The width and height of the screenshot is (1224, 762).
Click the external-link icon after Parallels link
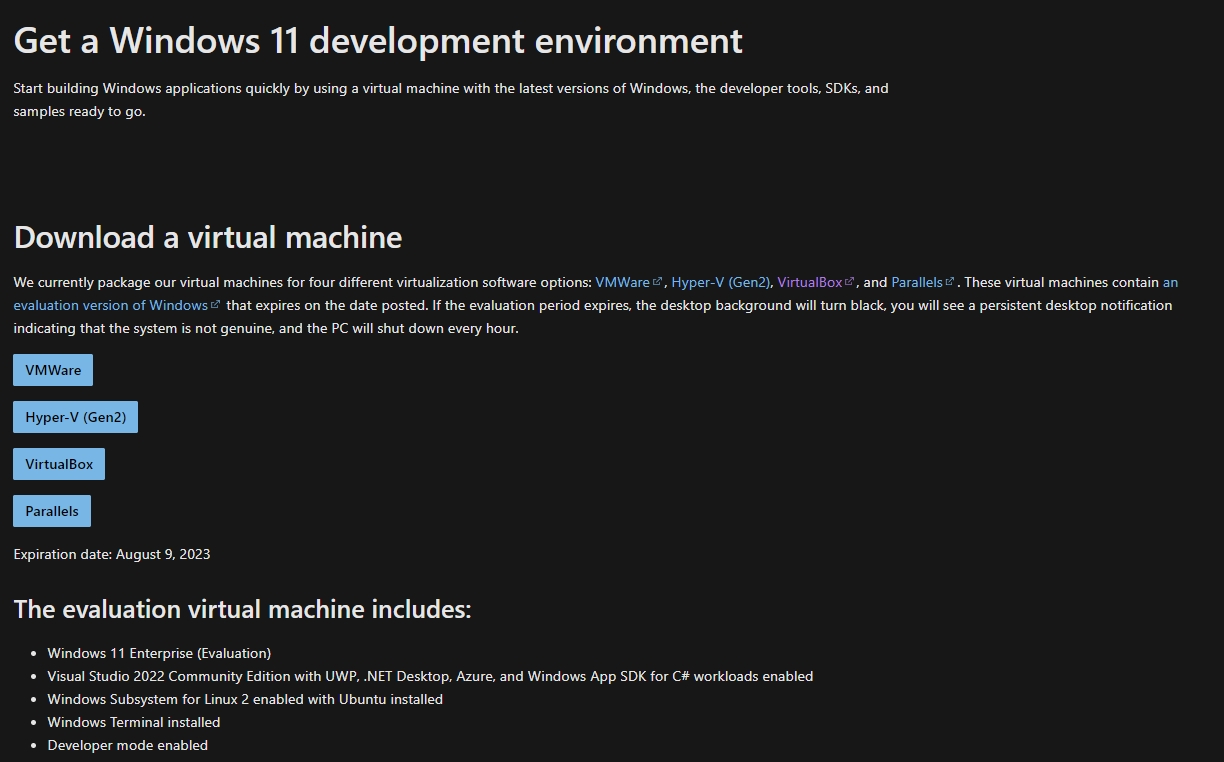coord(950,282)
